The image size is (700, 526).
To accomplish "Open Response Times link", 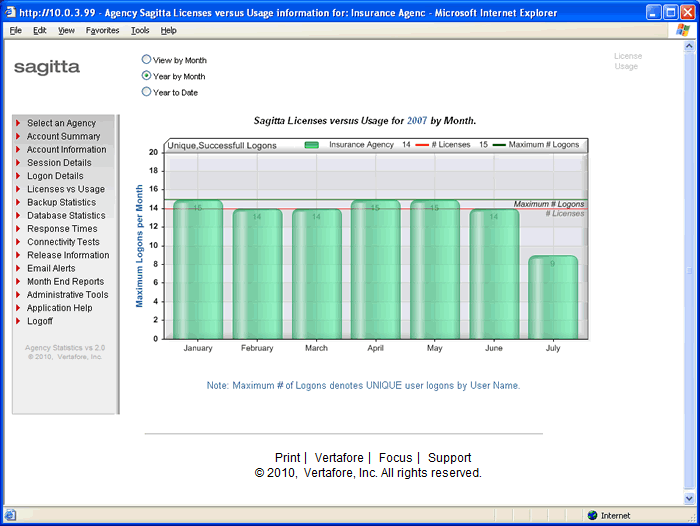I will (x=62, y=229).
